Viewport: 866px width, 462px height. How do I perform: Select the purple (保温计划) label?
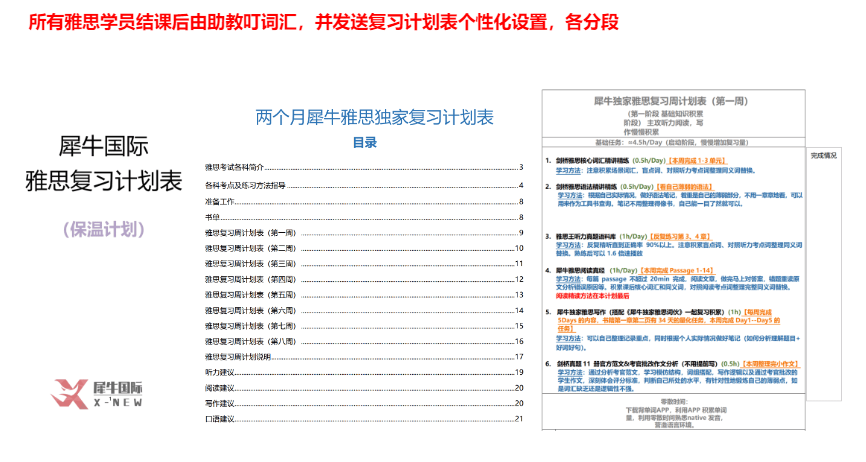pos(104,228)
